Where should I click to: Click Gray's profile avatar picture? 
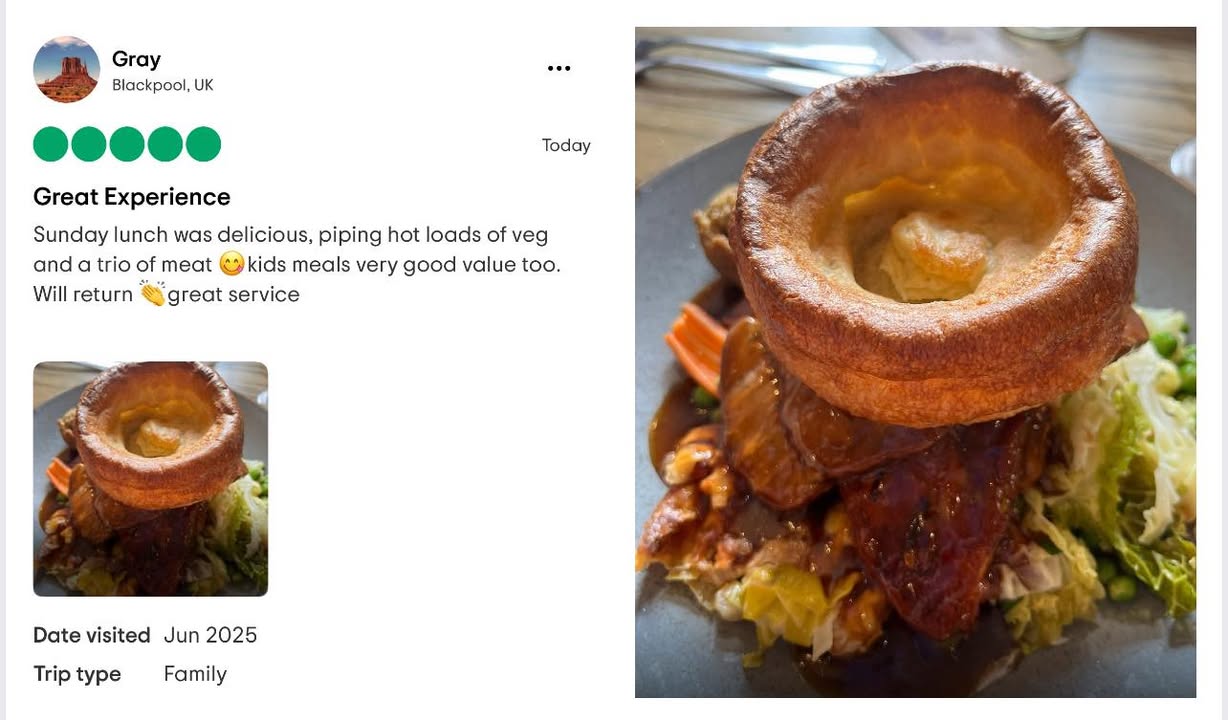[x=66, y=70]
